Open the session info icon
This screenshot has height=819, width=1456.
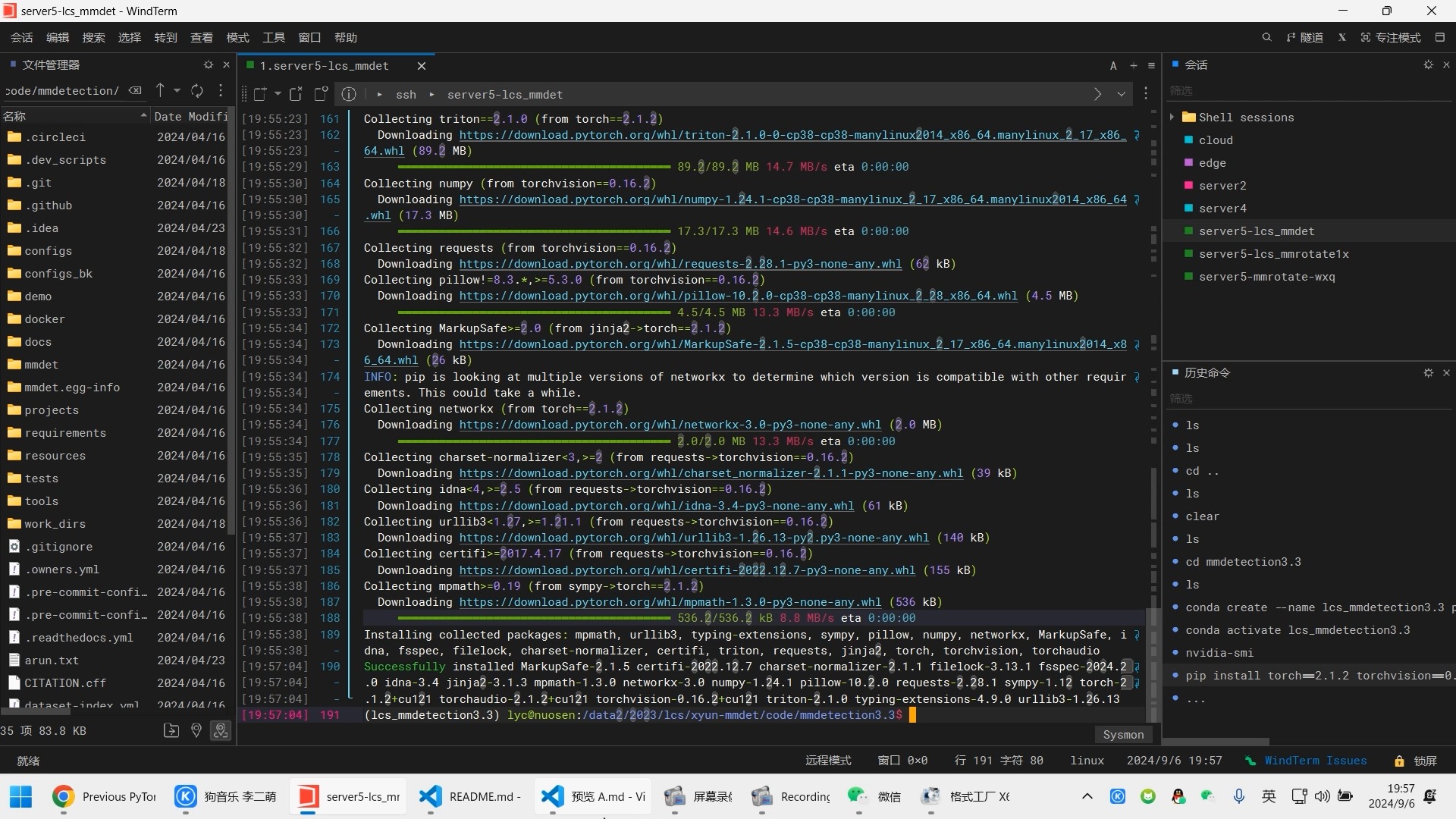point(348,94)
